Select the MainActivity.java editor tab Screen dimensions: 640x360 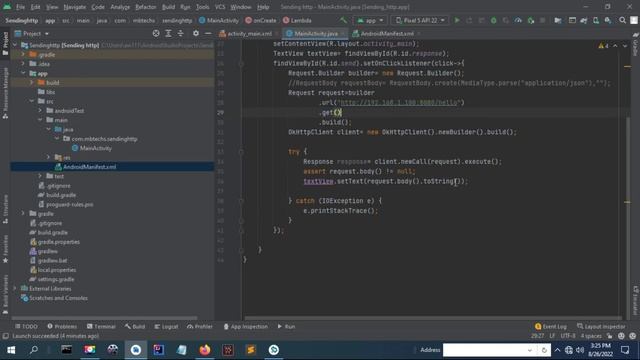coord(316,33)
